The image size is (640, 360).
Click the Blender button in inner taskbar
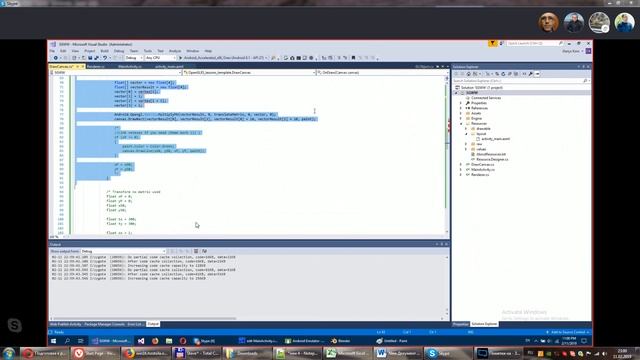point(341,341)
